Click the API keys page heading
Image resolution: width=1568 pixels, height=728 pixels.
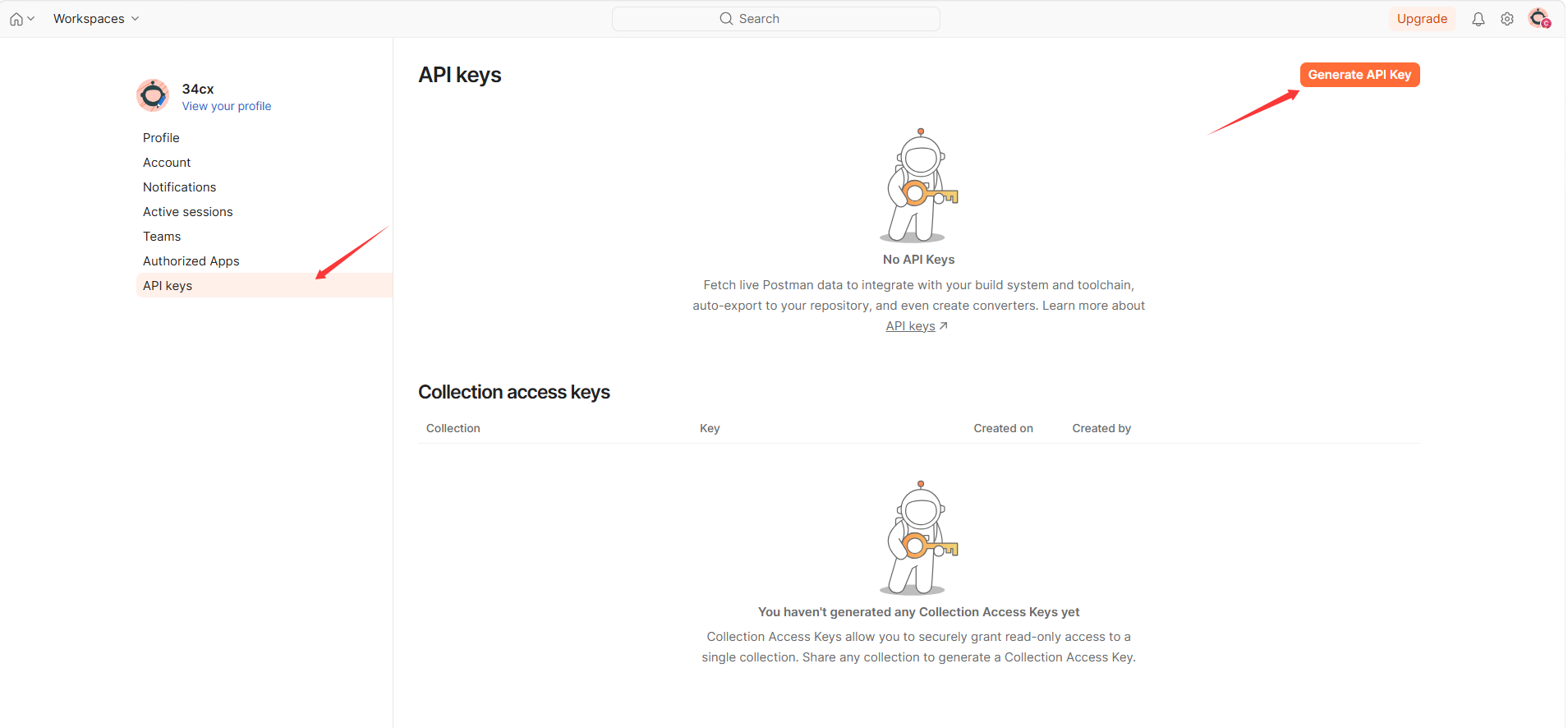click(460, 75)
